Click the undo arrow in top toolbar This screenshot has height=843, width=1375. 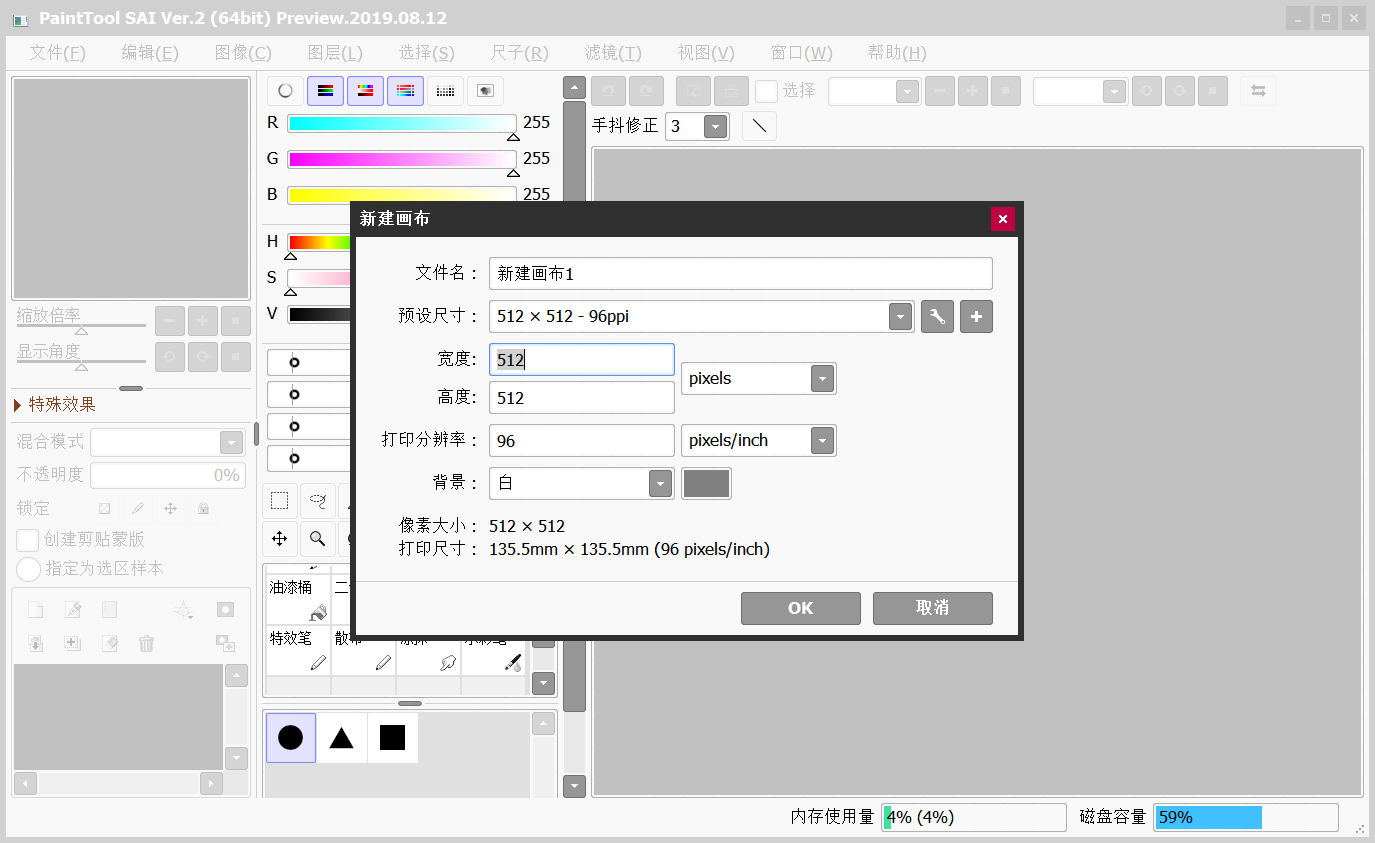[x=608, y=91]
